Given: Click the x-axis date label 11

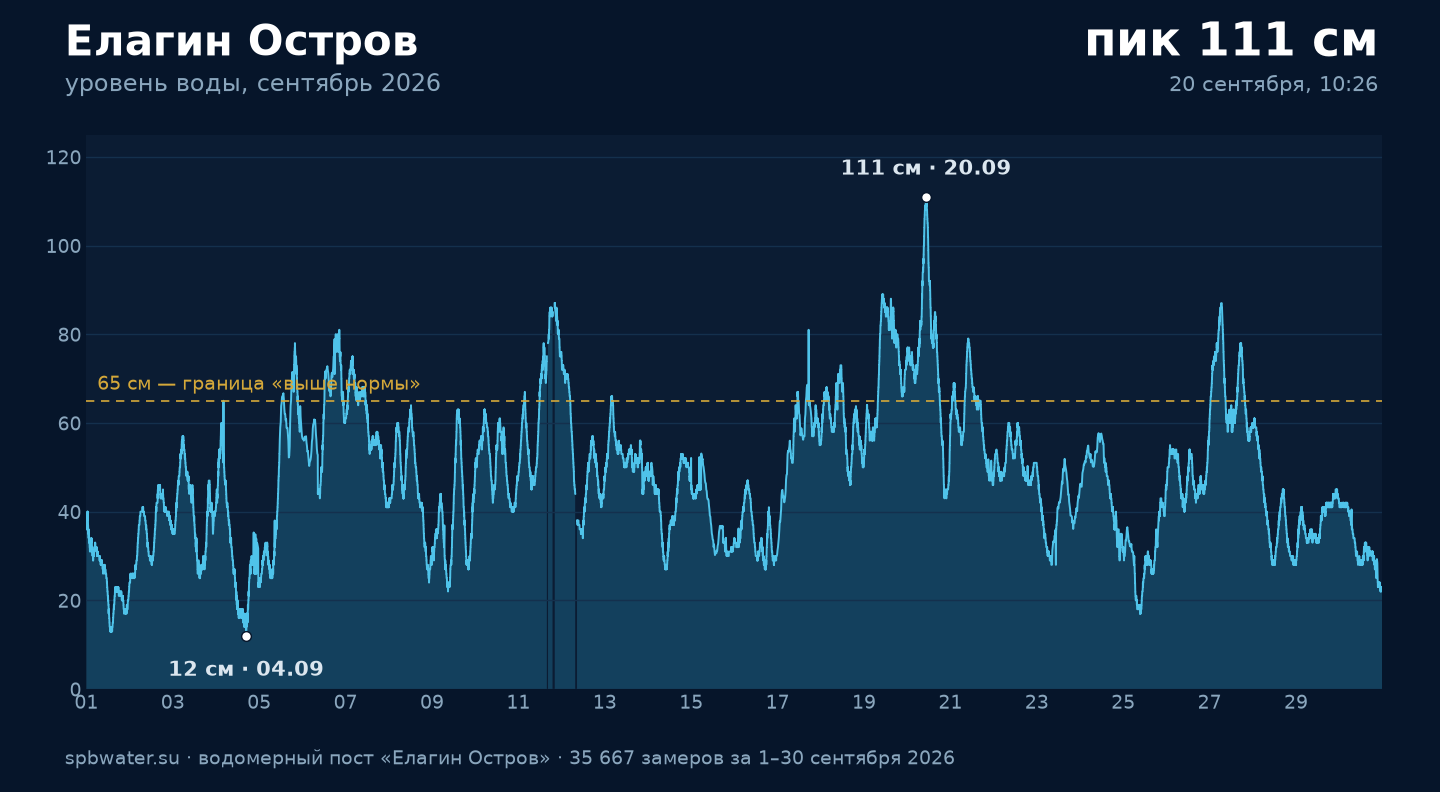Looking at the screenshot, I should coord(518,702).
